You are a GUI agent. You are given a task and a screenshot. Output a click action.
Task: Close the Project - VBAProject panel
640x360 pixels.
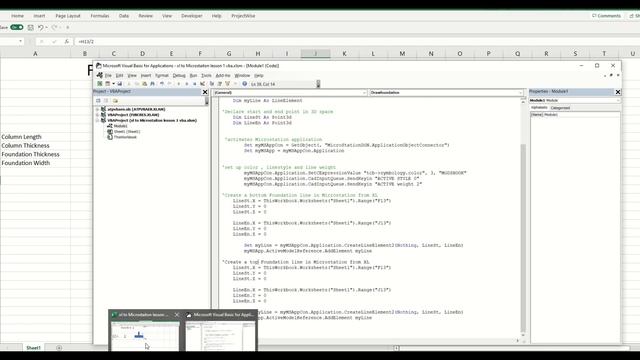pos(205,92)
